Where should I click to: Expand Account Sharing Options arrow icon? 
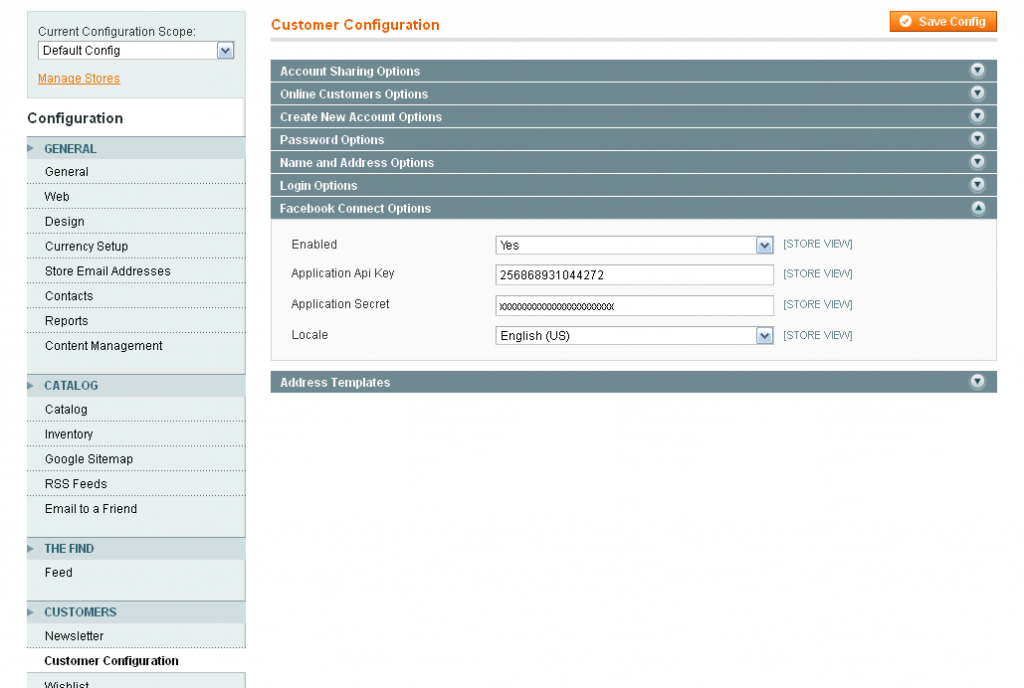[977, 70]
